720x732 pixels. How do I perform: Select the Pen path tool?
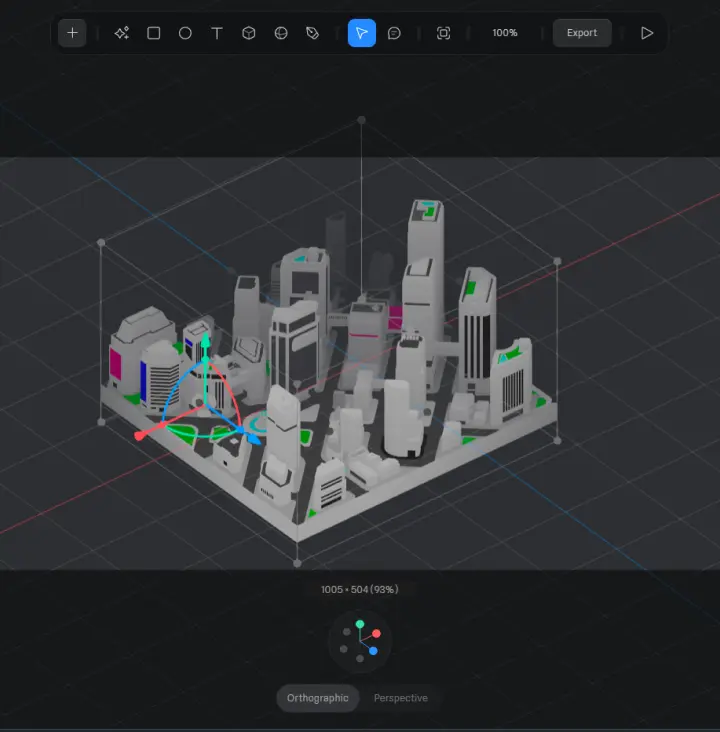[x=312, y=33]
